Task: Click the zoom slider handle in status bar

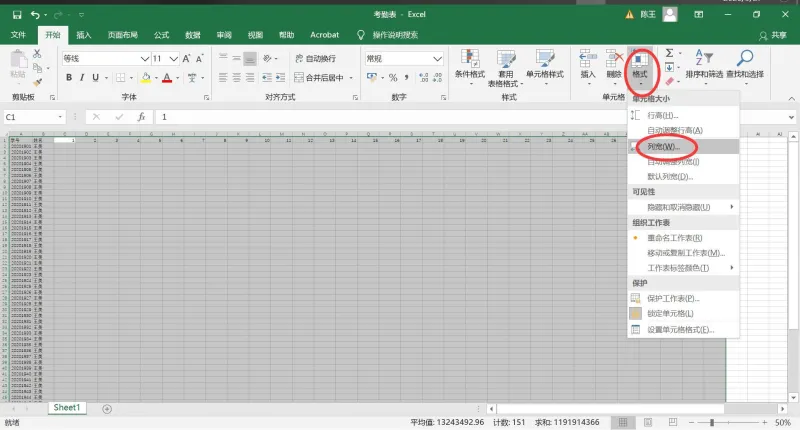Action: (712, 422)
